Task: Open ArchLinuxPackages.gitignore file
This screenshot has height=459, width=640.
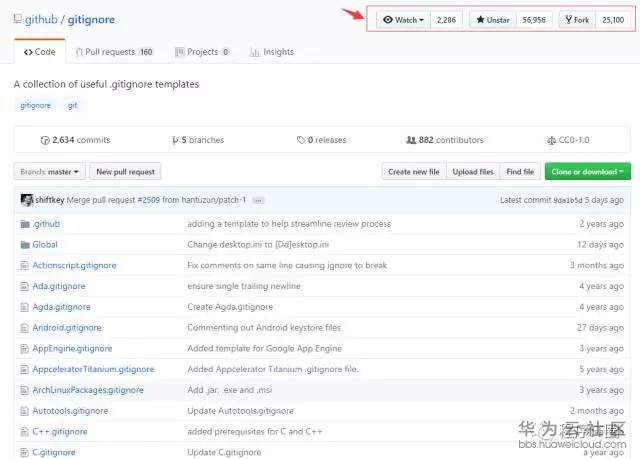Action: click(x=88, y=390)
